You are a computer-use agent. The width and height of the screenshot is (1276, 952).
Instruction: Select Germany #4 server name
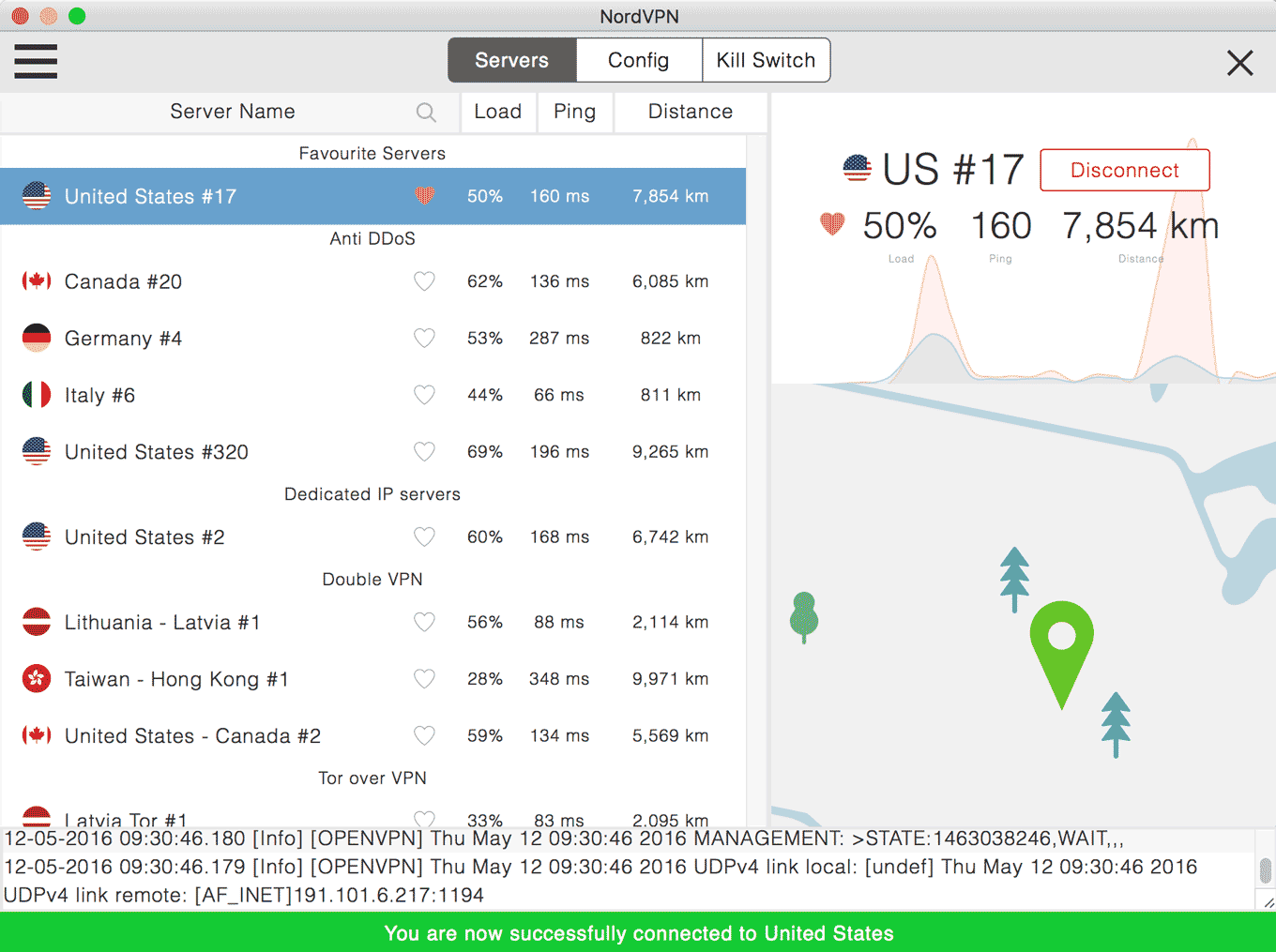coord(123,339)
